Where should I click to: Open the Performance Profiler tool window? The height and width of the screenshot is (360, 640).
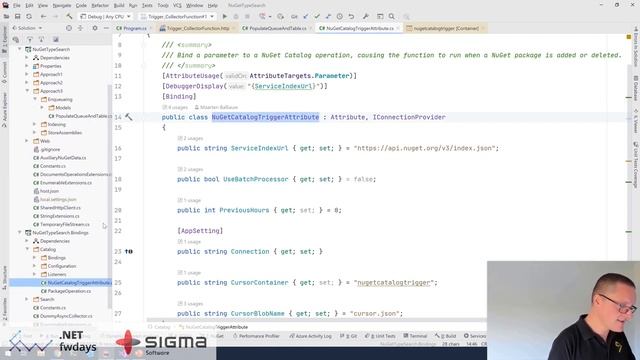pos(256,336)
